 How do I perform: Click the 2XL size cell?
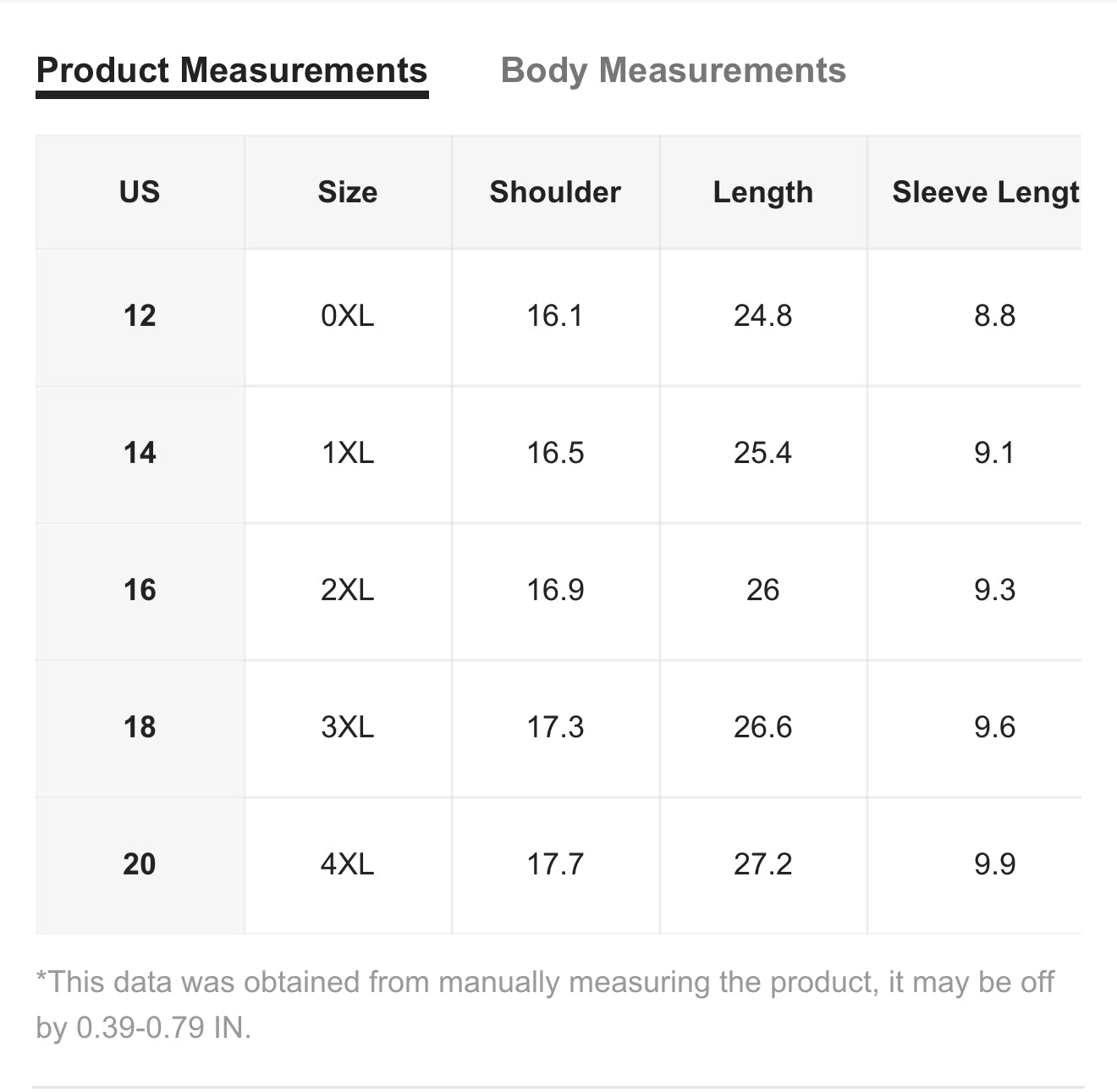348,591
